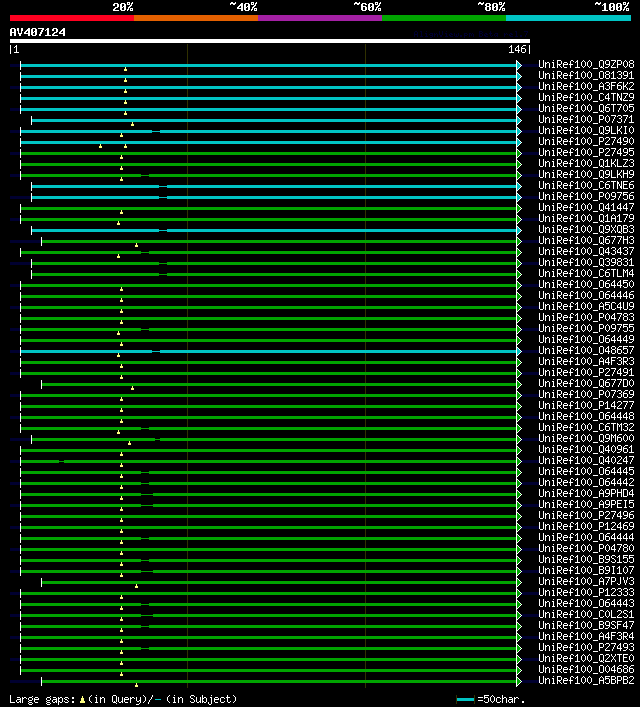Select the UniRef100_O04686 subject entry
The height and width of the screenshot is (707, 640).
tap(586, 669)
